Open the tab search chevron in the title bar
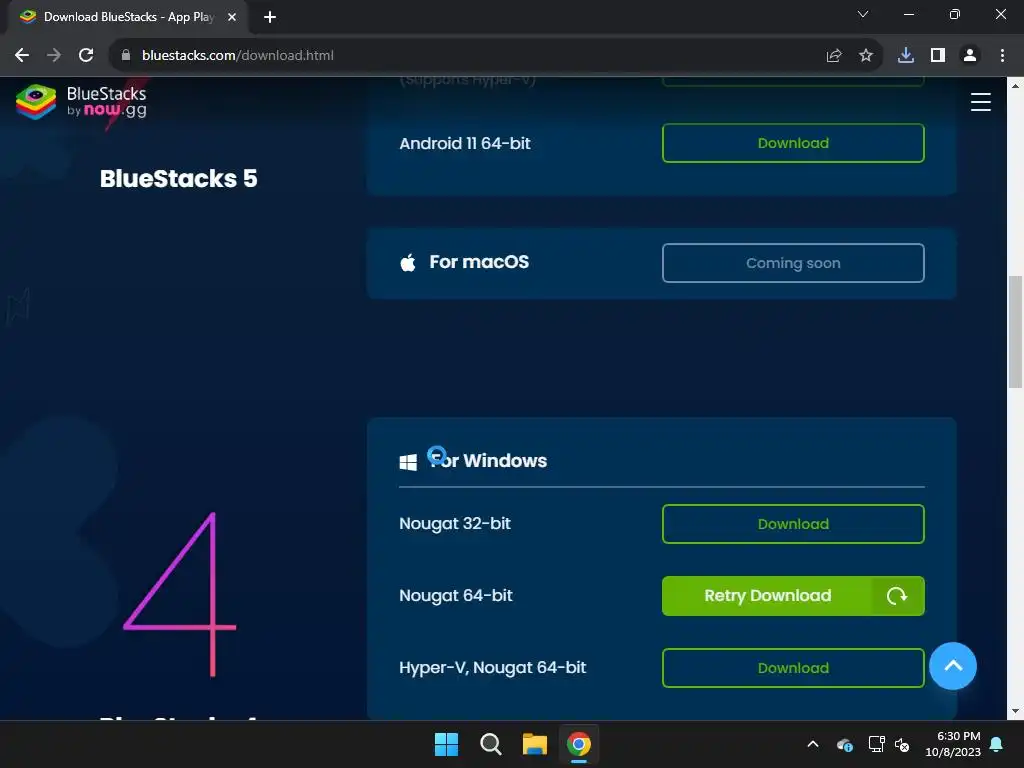This screenshot has width=1024, height=768. pyautogui.click(x=863, y=14)
